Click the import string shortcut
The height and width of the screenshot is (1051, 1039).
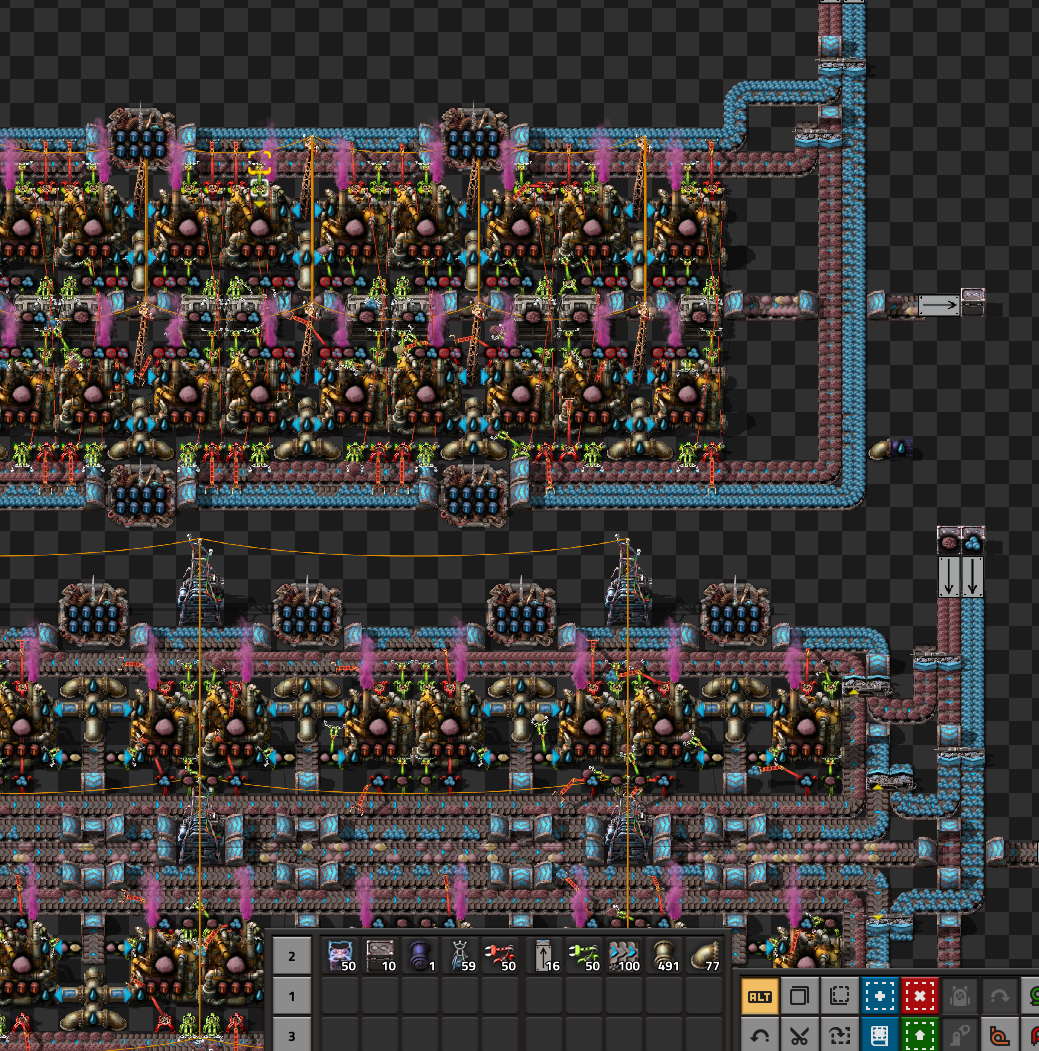(839, 1035)
